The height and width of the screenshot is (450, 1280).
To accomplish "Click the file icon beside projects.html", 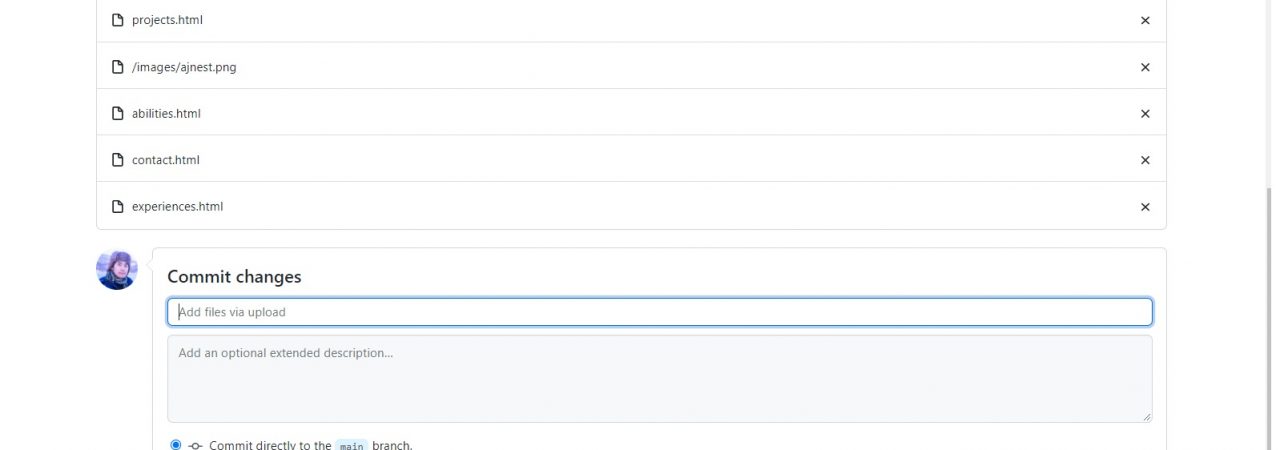I will [118, 20].
